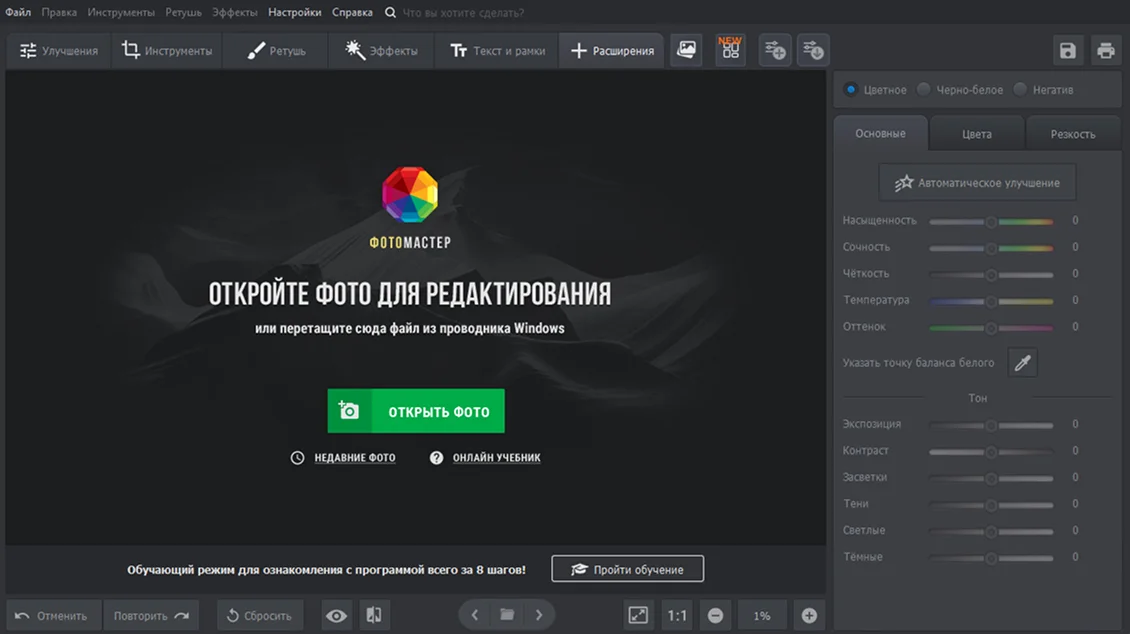Image resolution: width=1130 pixels, height=634 pixels.
Task: Click the Температура slider handle
Action: pos(991,301)
